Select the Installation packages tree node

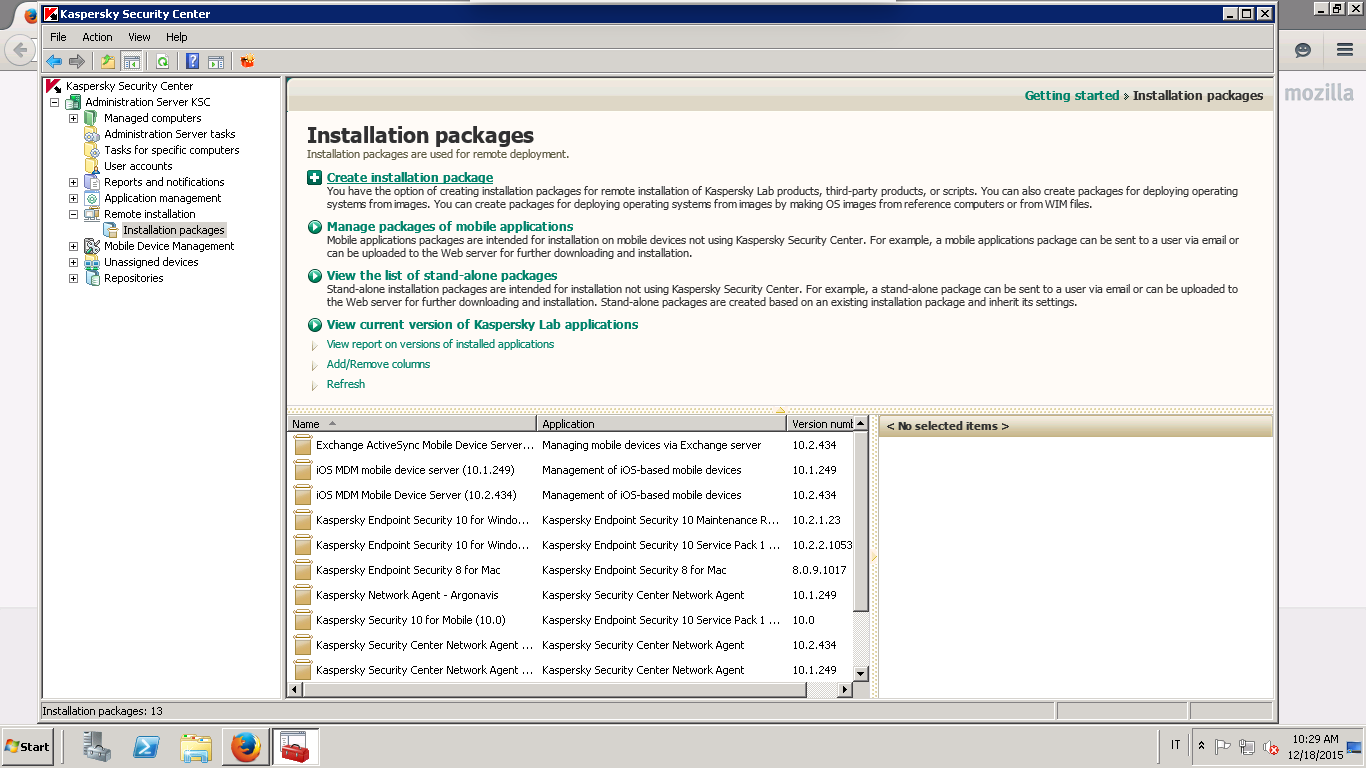[174, 230]
